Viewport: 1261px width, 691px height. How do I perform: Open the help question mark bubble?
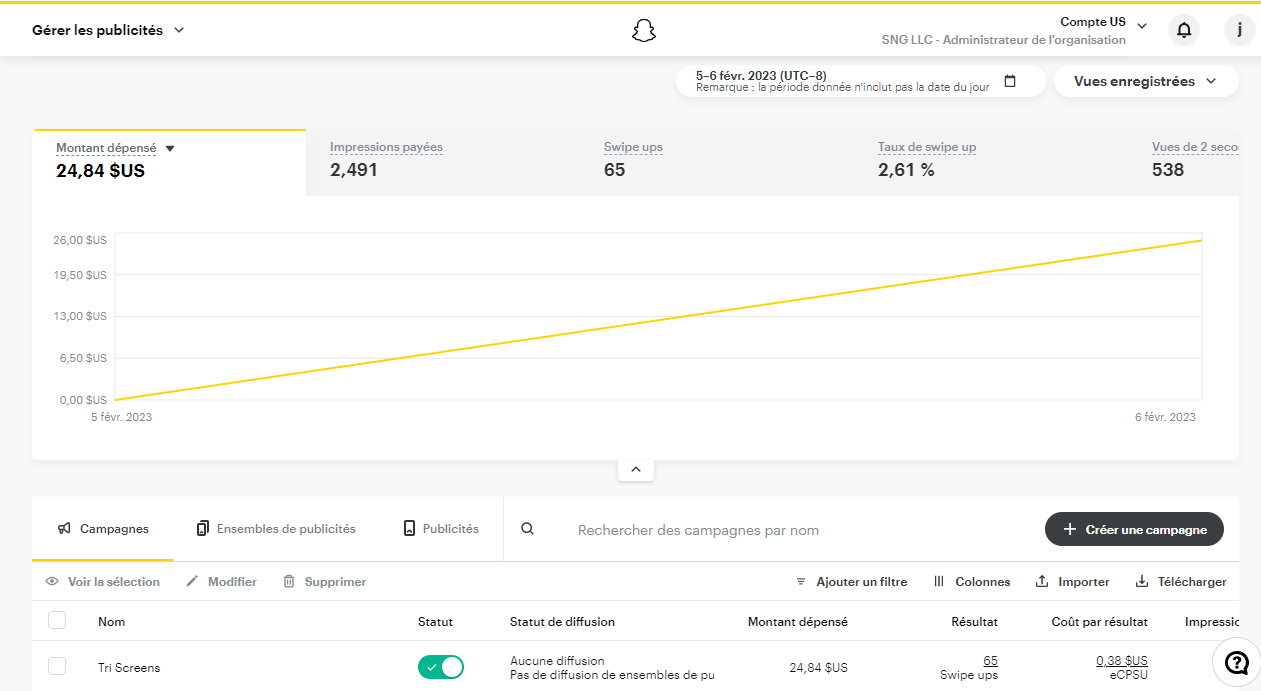click(1237, 663)
